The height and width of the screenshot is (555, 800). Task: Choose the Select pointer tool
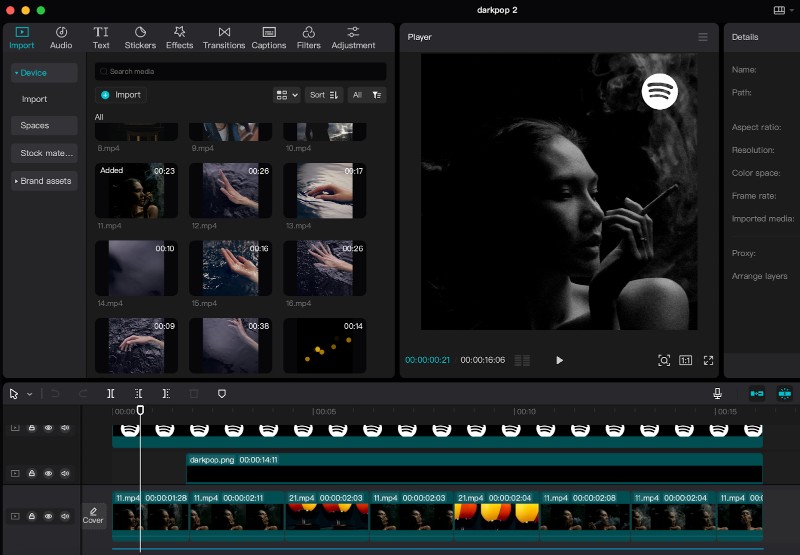tap(14, 394)
